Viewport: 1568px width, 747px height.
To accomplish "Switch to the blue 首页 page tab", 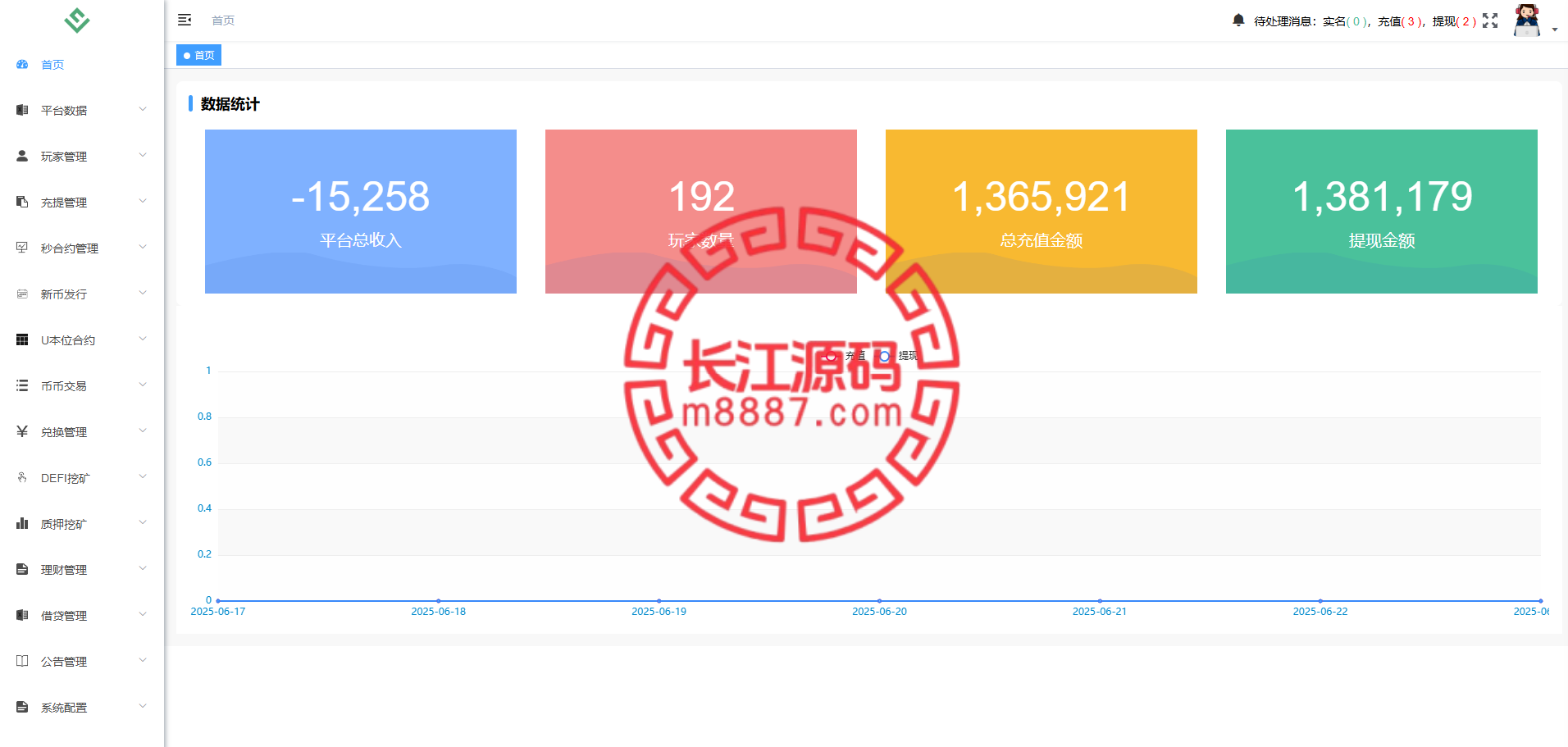I will (x=199, y=55).
